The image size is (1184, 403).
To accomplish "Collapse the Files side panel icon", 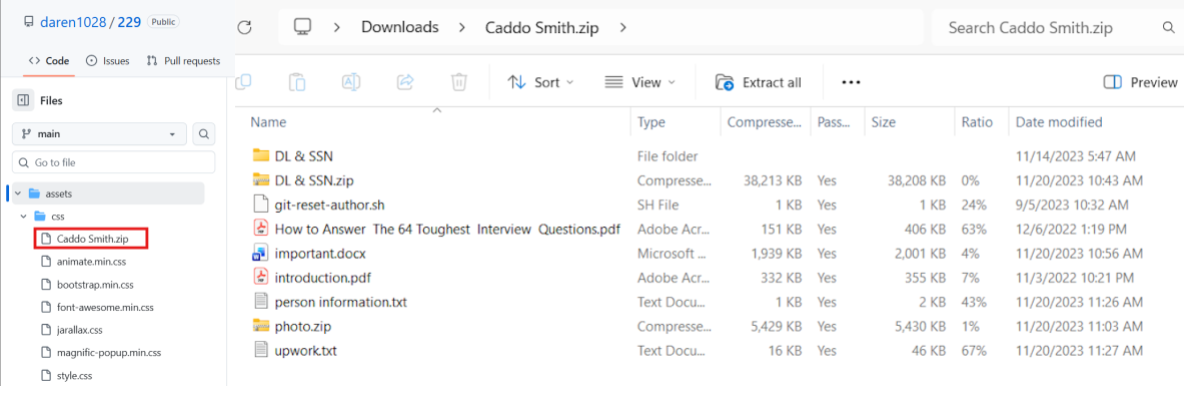I will tap(23, 100).
